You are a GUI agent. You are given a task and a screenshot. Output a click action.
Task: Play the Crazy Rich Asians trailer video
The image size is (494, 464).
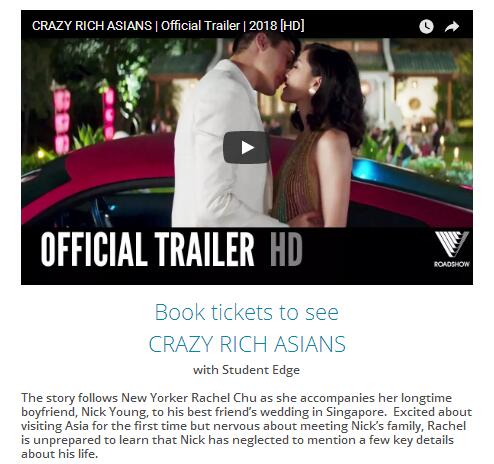coord(246,147)
